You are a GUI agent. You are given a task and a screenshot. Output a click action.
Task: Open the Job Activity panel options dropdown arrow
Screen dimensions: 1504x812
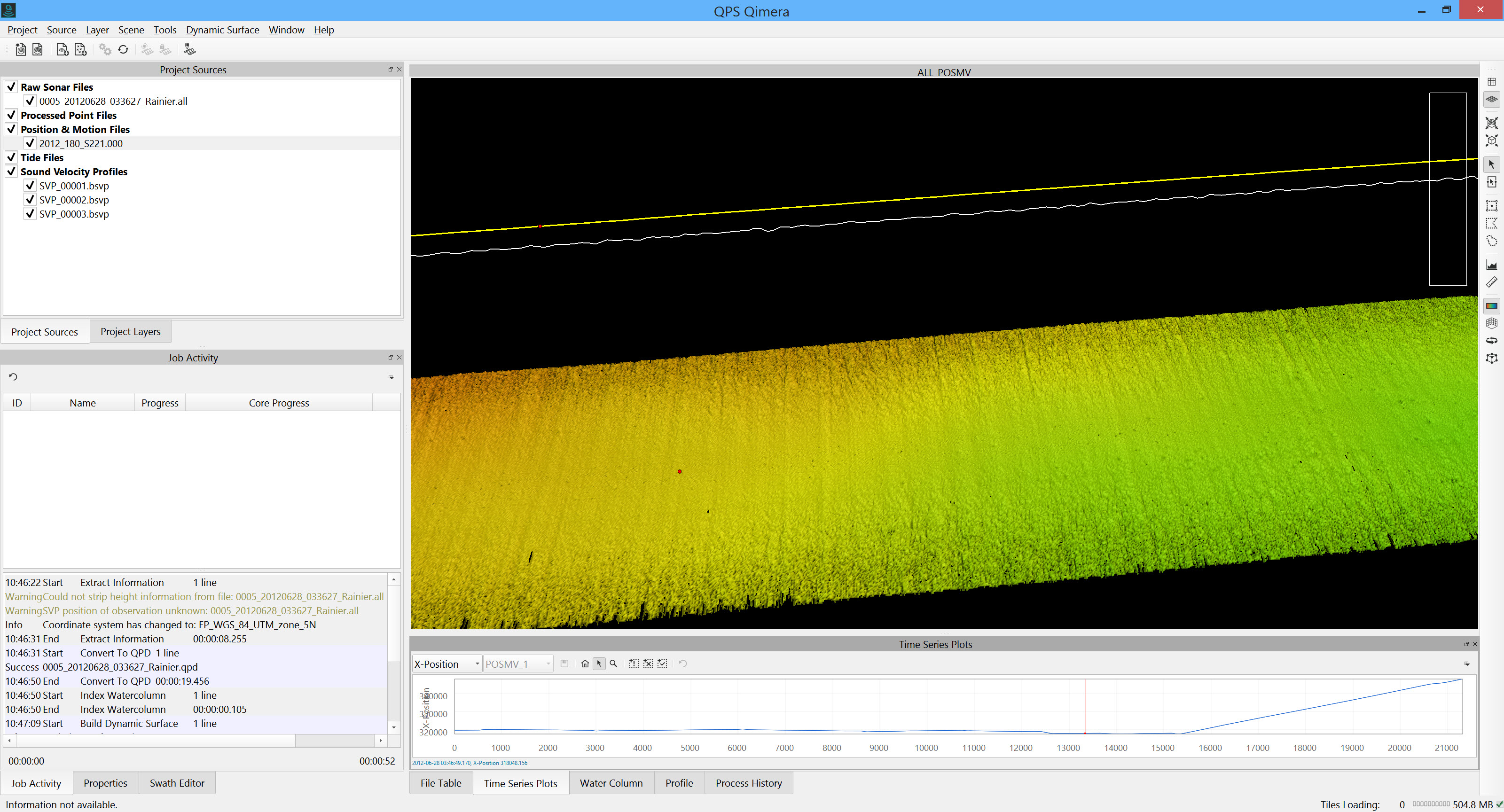click(x=391, y=377)
